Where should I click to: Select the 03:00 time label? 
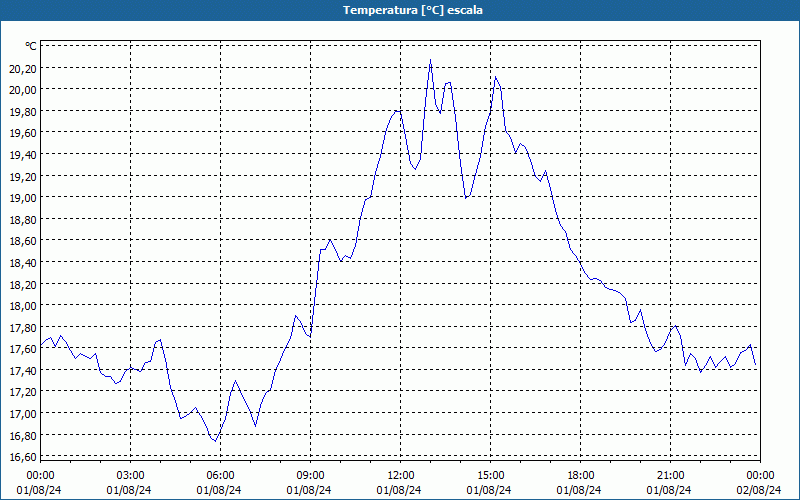[x=130, y=476]
